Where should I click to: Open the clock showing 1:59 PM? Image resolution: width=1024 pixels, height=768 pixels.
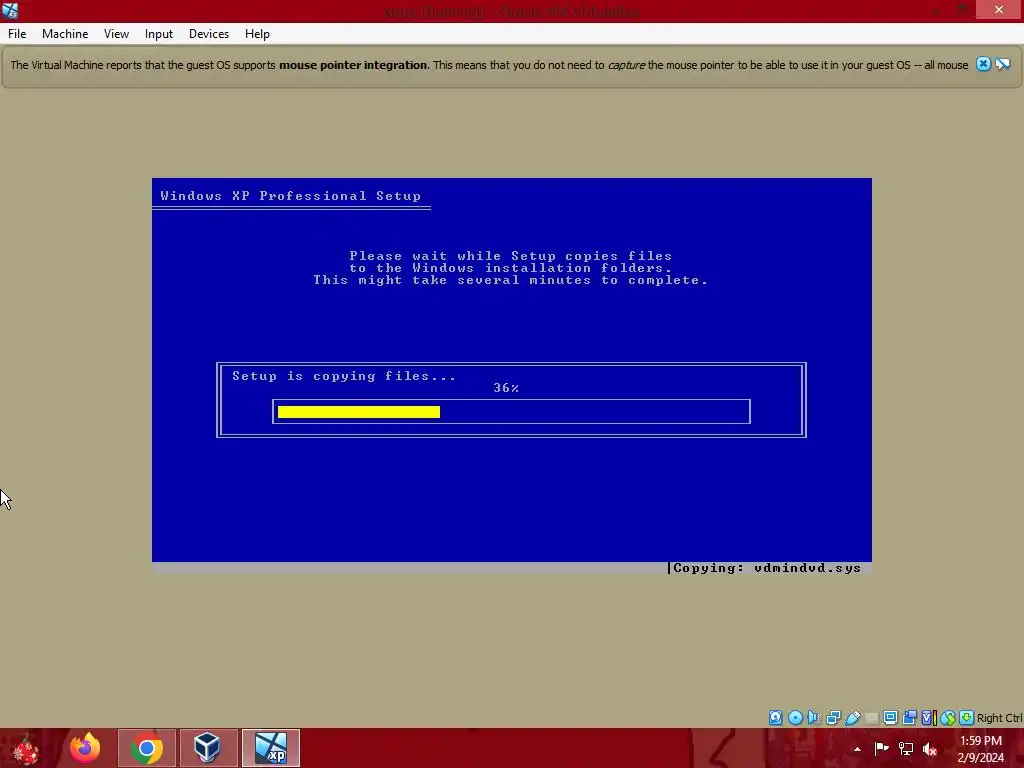coord(980,749)
